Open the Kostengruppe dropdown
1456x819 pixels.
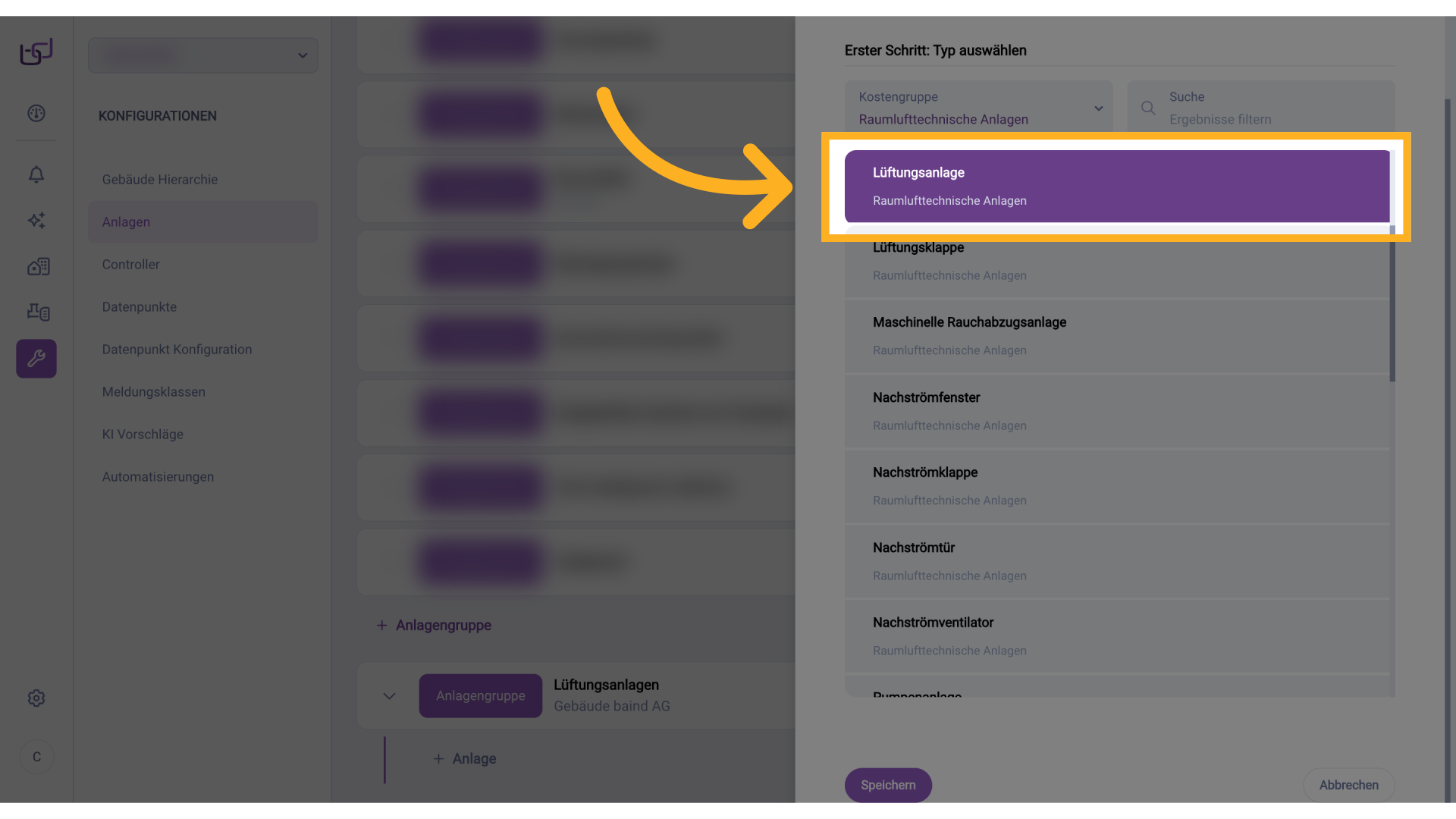pyautogui.click(x=978, y=108)
